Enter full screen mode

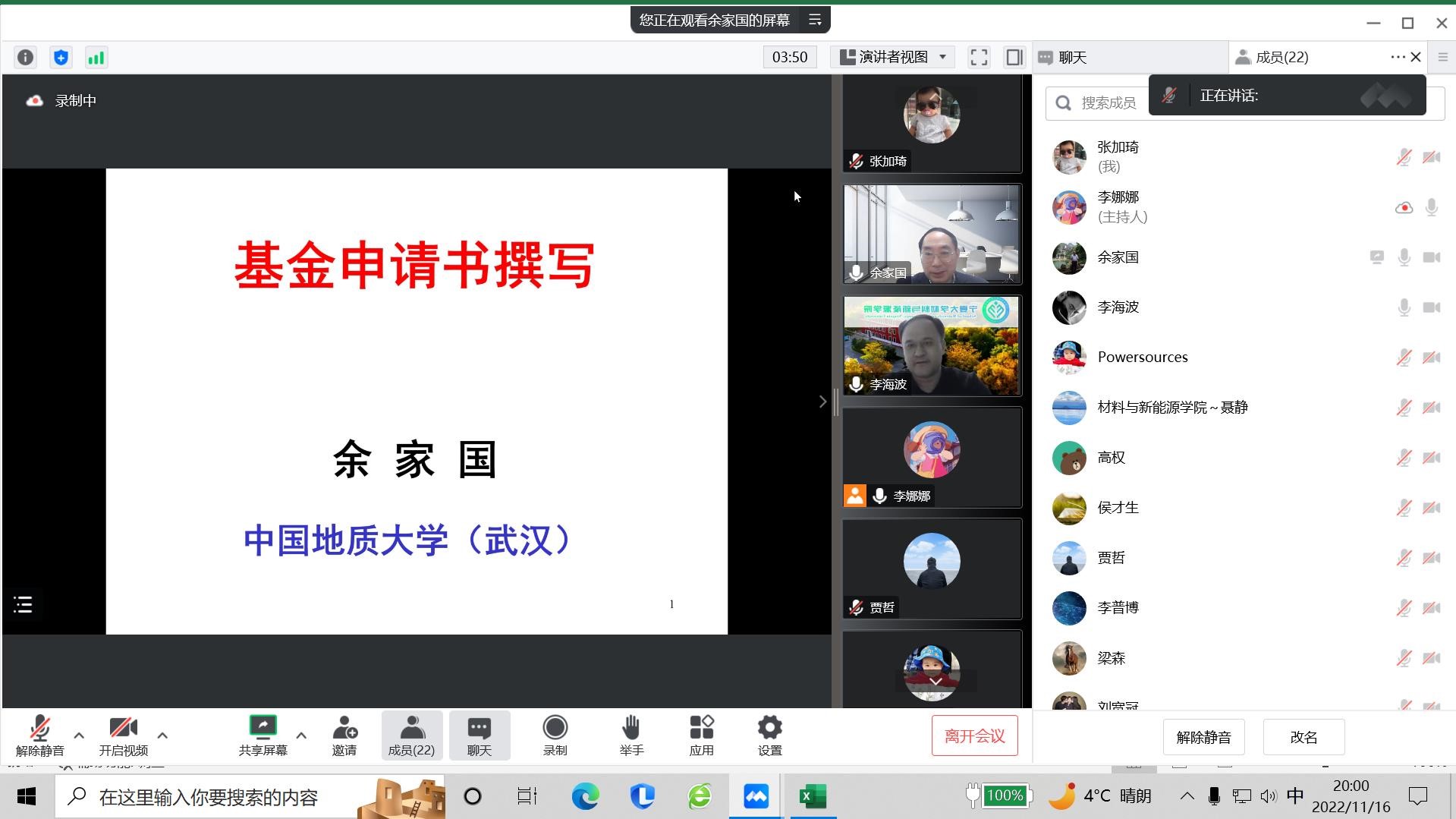click(979, 58)
